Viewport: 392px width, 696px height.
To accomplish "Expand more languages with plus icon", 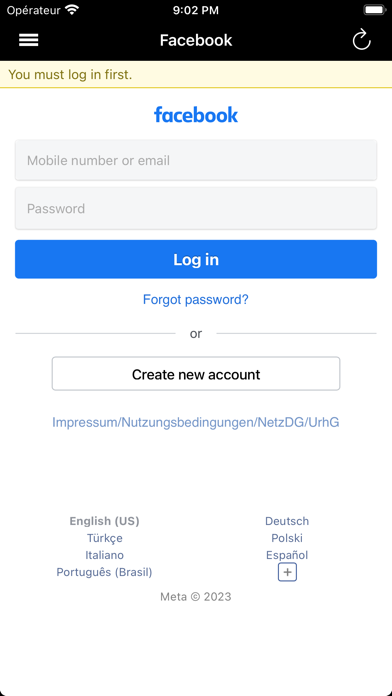I will (287, 572).
